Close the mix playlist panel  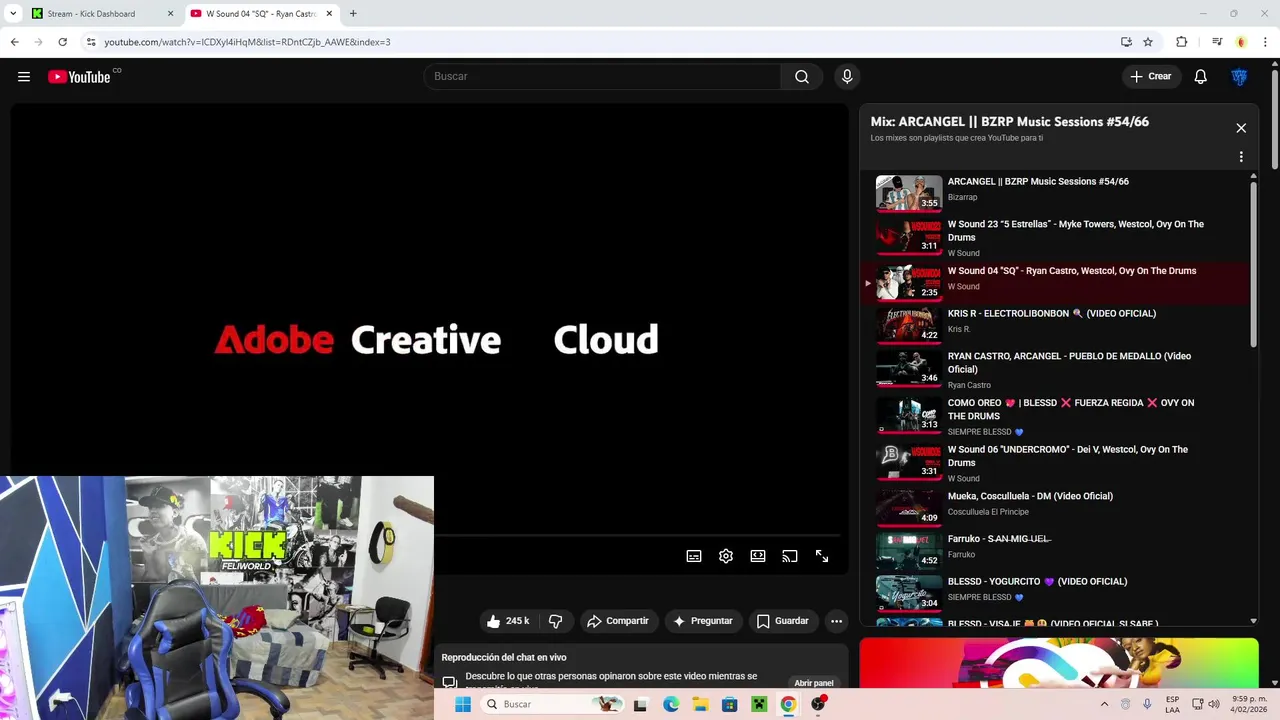click(x=1241, y=128)
